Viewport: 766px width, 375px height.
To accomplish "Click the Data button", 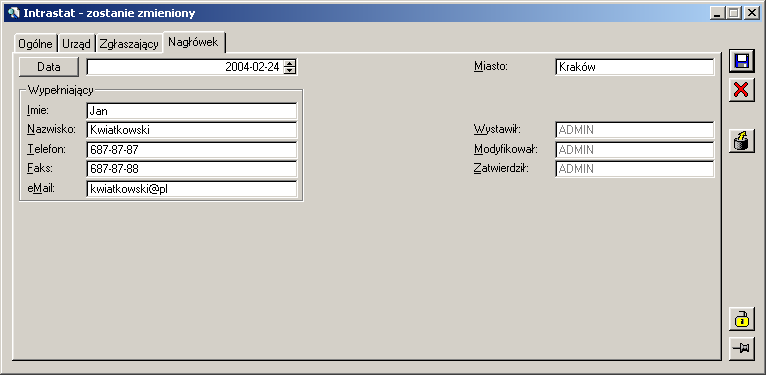I will pos(48,67).
